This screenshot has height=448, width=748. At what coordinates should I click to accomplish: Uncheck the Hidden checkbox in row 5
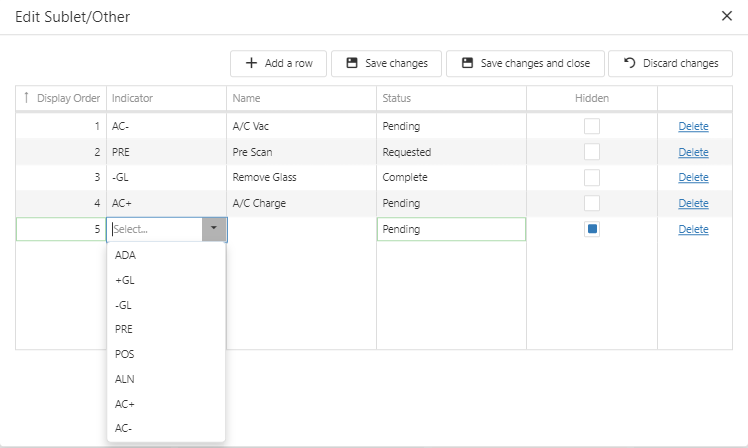click(x=592, y=229)
